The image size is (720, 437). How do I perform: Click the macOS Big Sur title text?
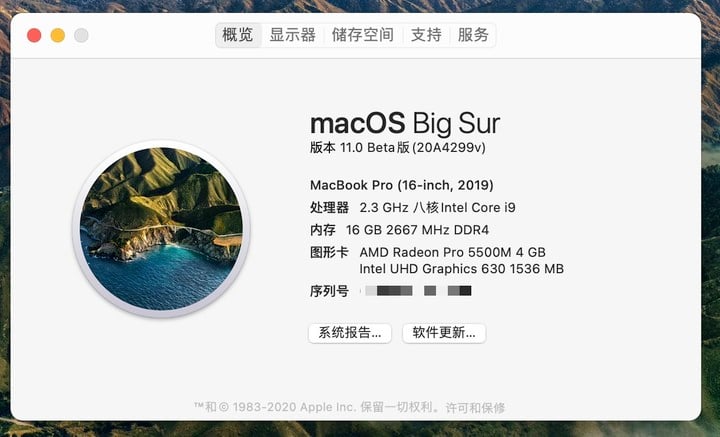click(x=405, y=123)
